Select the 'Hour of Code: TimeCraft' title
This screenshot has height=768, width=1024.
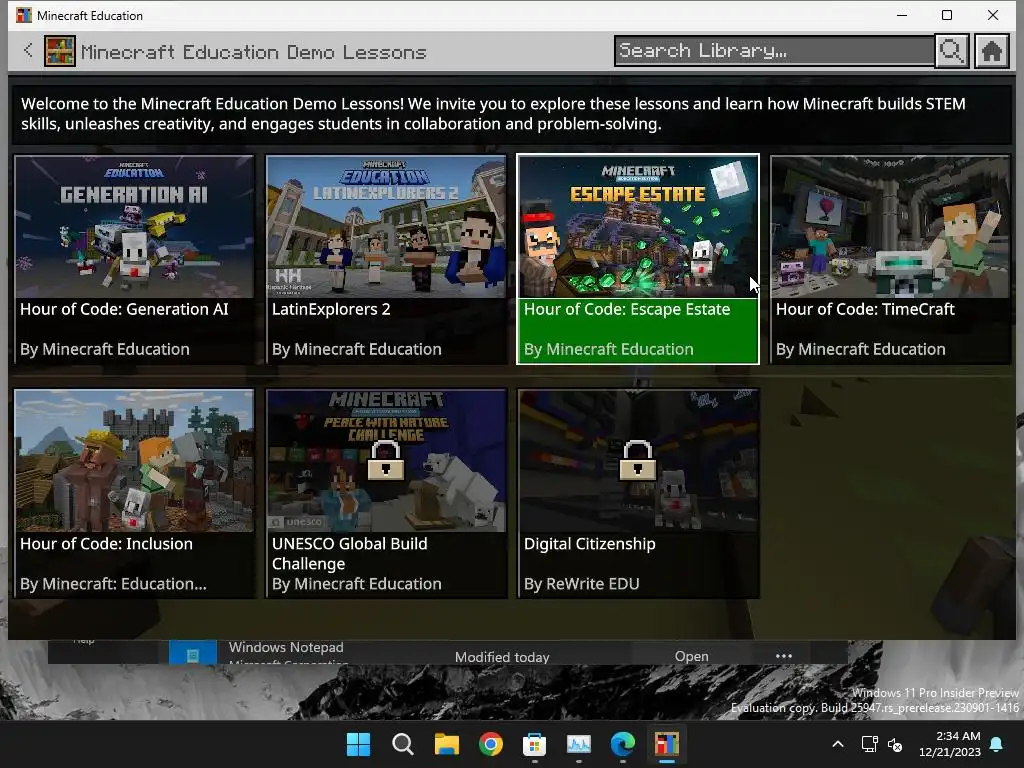point(865,310)
